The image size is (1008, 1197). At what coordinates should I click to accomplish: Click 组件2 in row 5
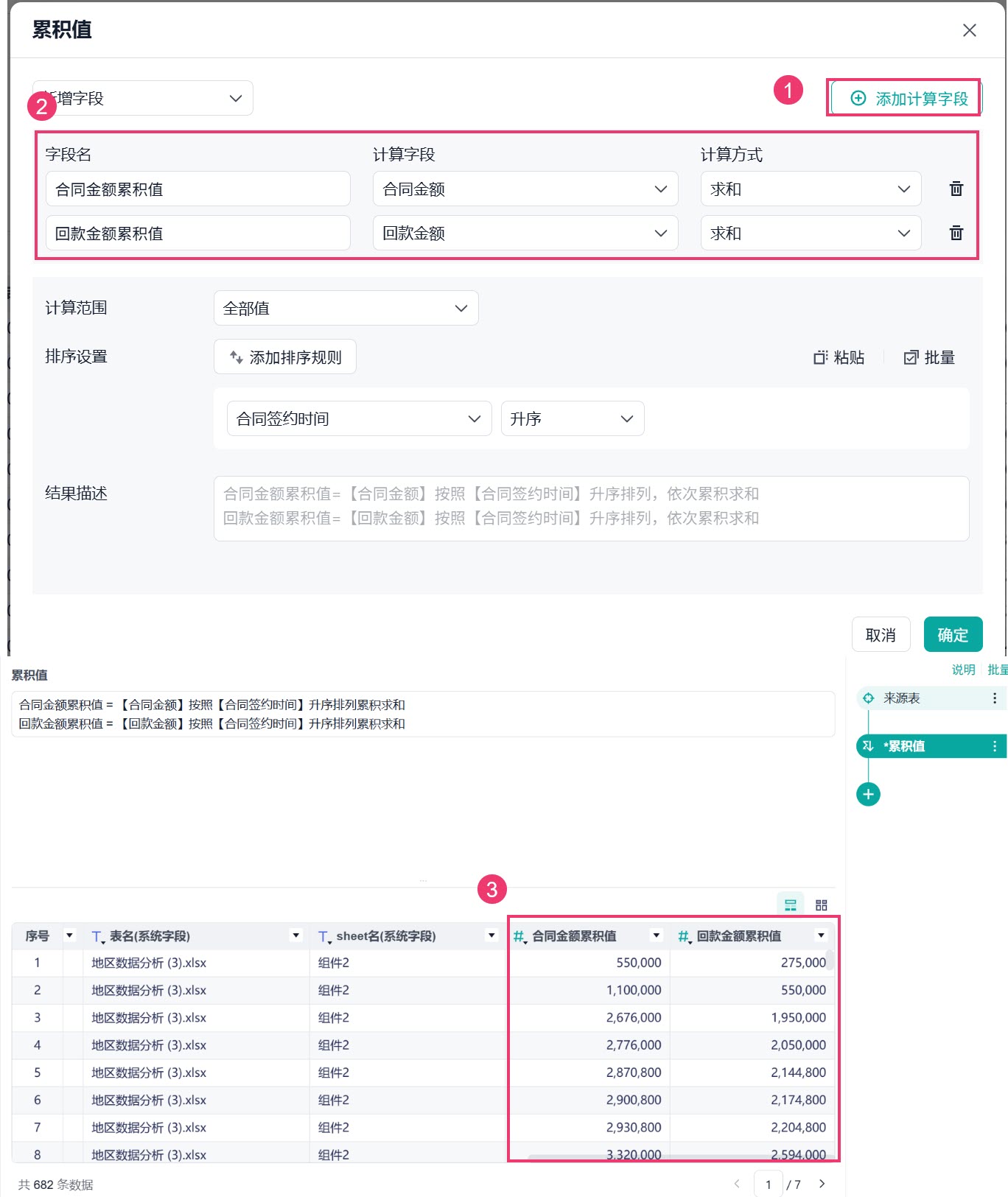coord(334,1073)
